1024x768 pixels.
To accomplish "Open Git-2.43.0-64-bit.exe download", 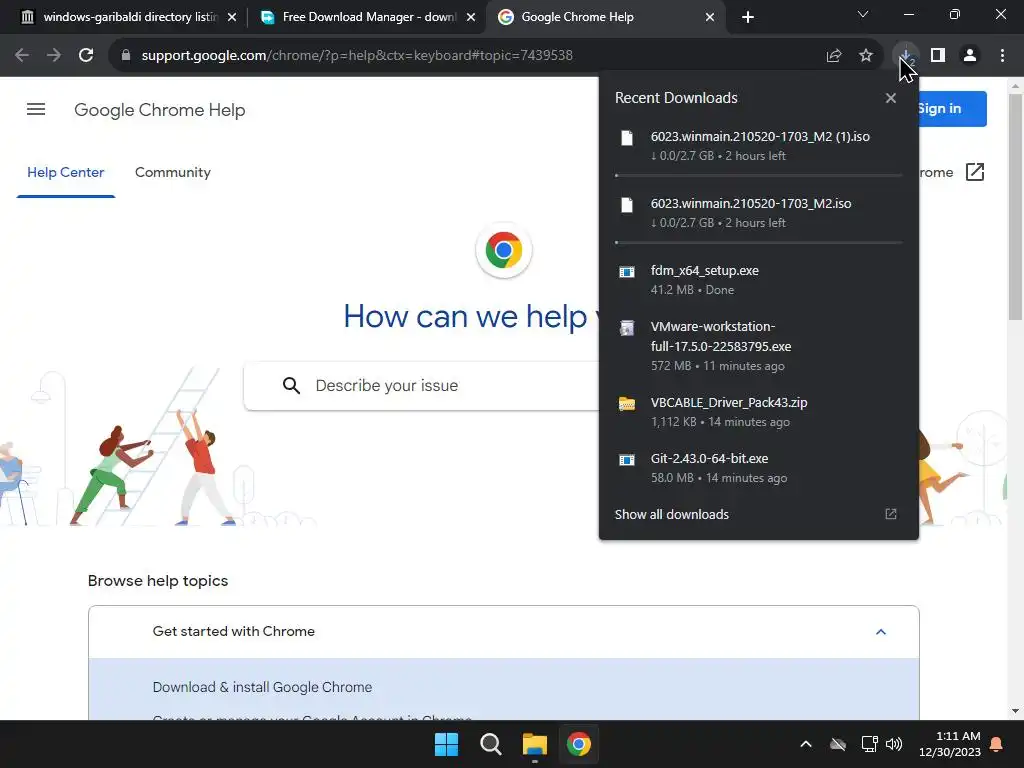I will [x=759, y=468].
